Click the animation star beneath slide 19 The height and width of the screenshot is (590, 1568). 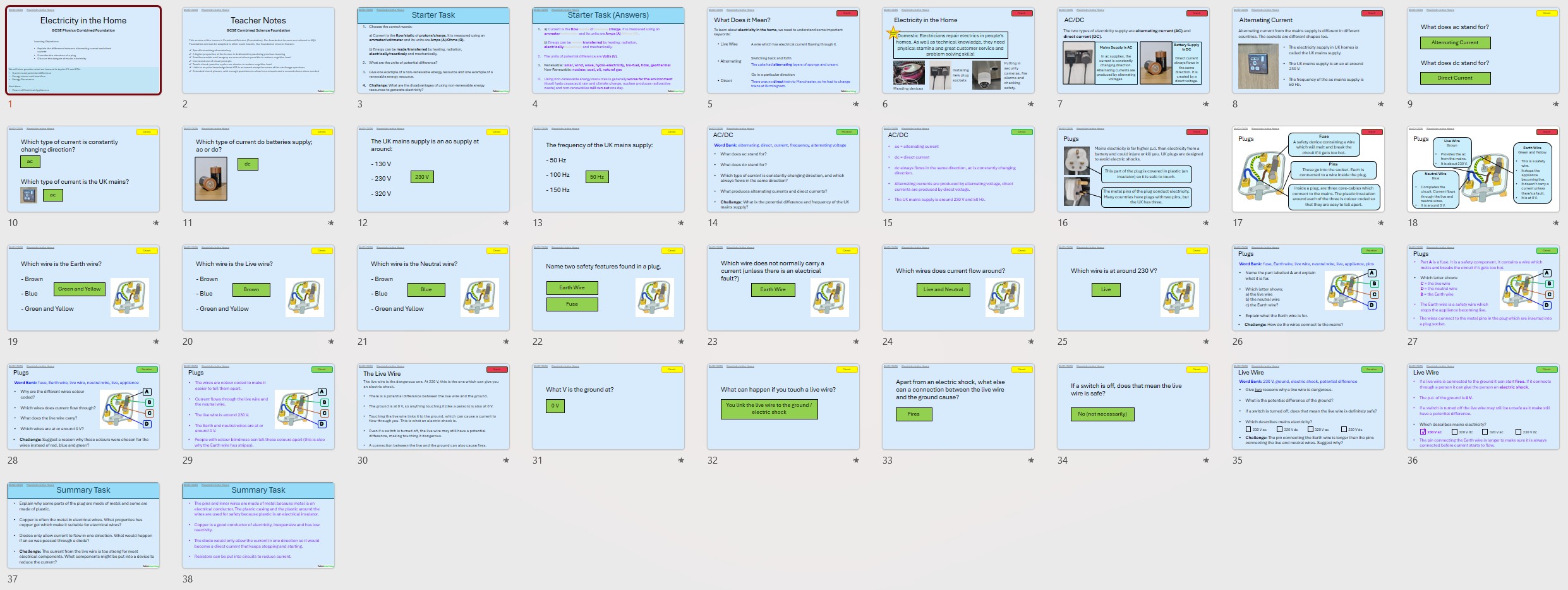coord(155,342)
